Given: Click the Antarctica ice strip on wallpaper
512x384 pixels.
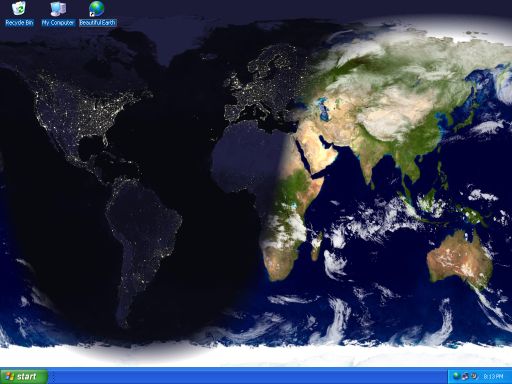Looking at the screenshot, I should coord(256,355).
